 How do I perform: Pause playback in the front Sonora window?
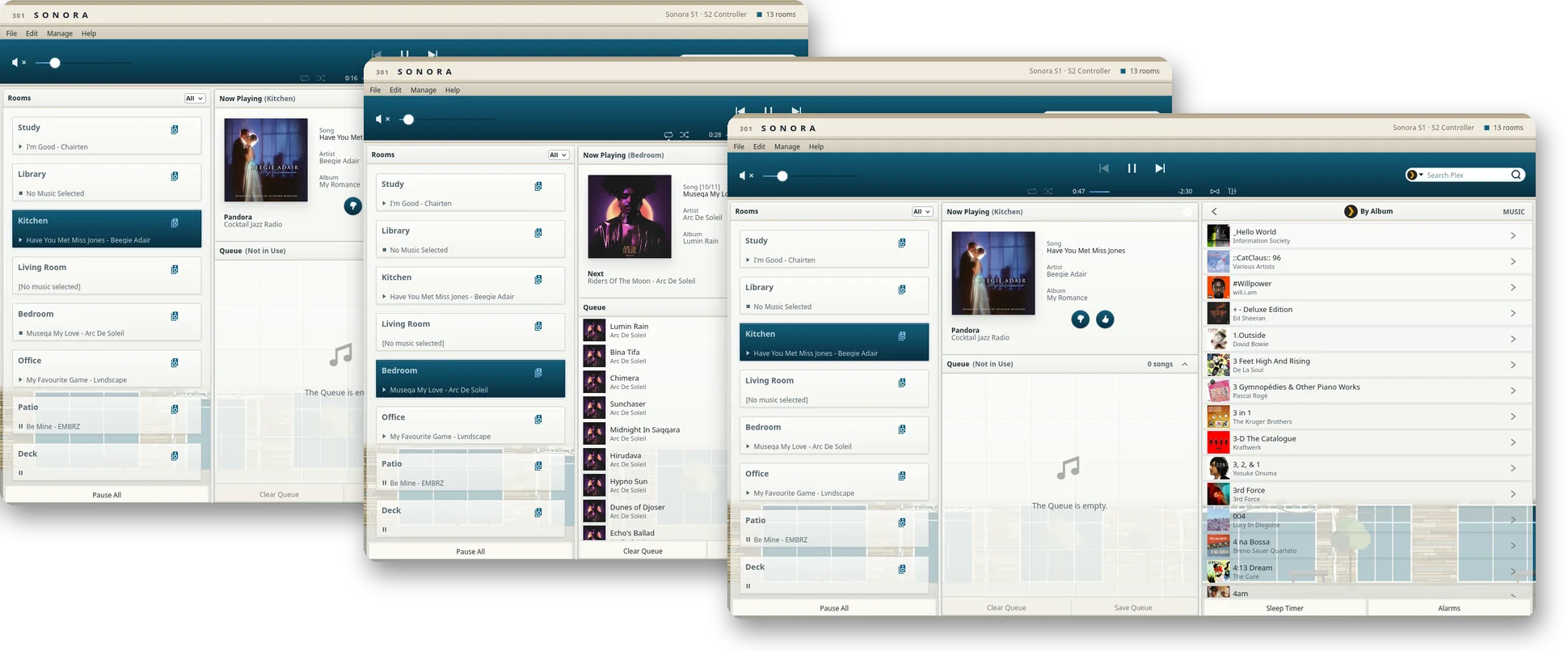(x=1132, y=168)
